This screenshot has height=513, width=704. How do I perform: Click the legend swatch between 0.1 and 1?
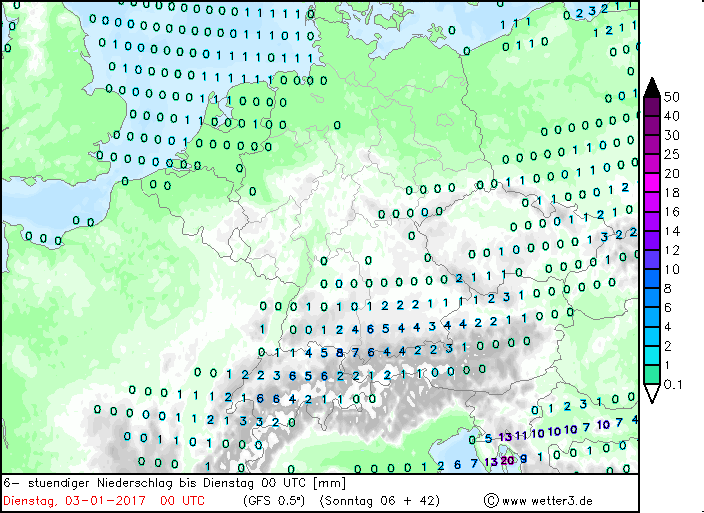[x=652, y=375]
